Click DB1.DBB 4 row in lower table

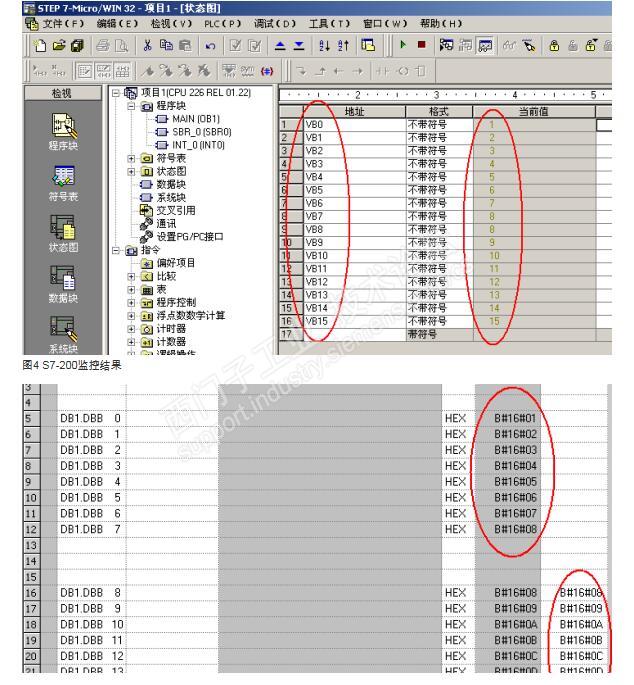click(x=315, y=482)
